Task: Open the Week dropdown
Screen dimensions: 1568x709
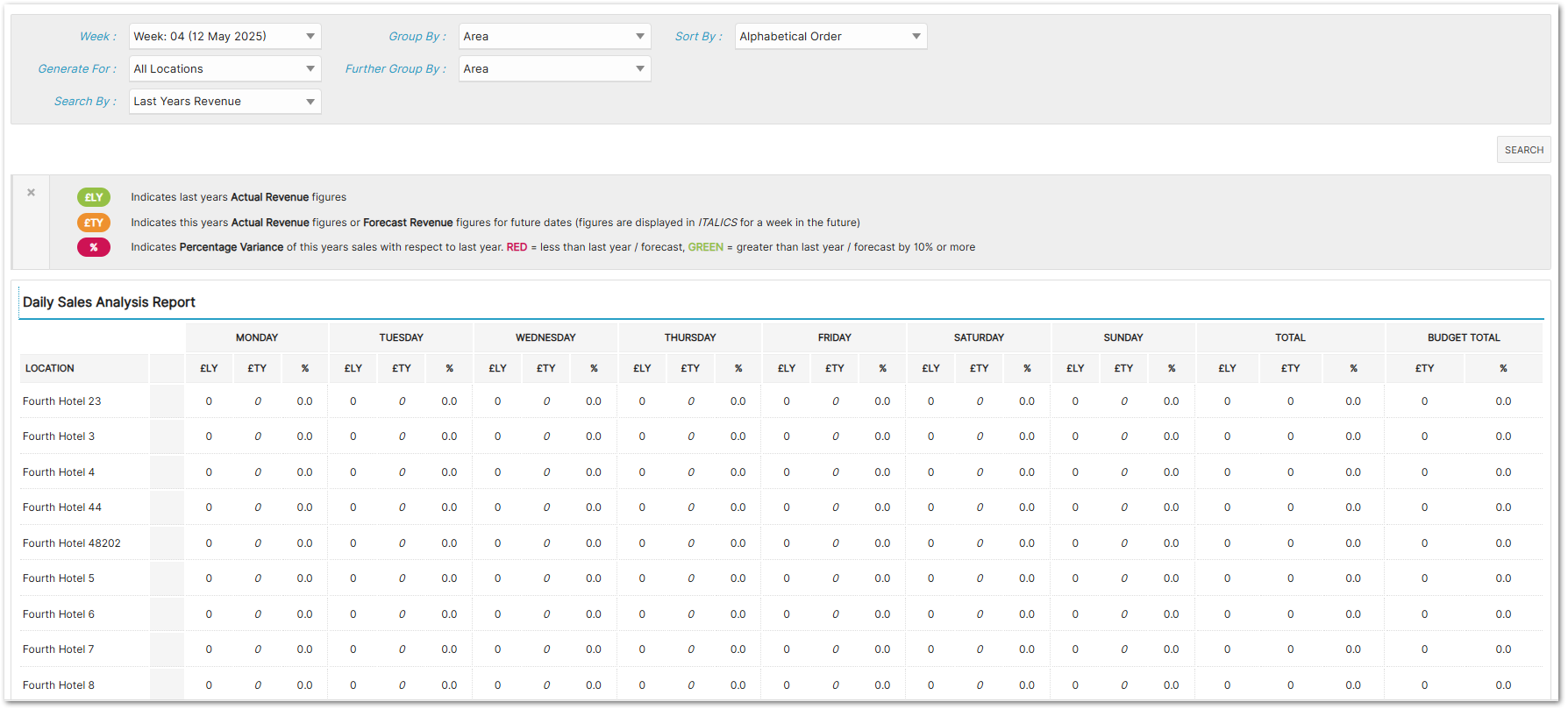Action: point(225,36)
